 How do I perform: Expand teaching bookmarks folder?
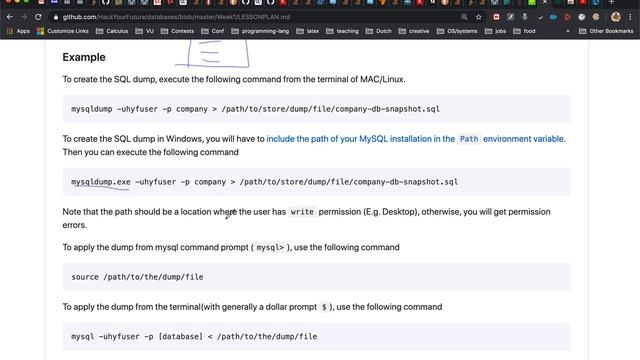[342, 31]
